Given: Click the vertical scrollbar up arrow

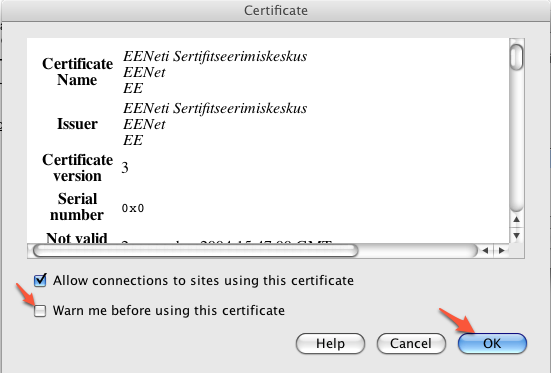Looking at the screenshot, I should (516, 219).
